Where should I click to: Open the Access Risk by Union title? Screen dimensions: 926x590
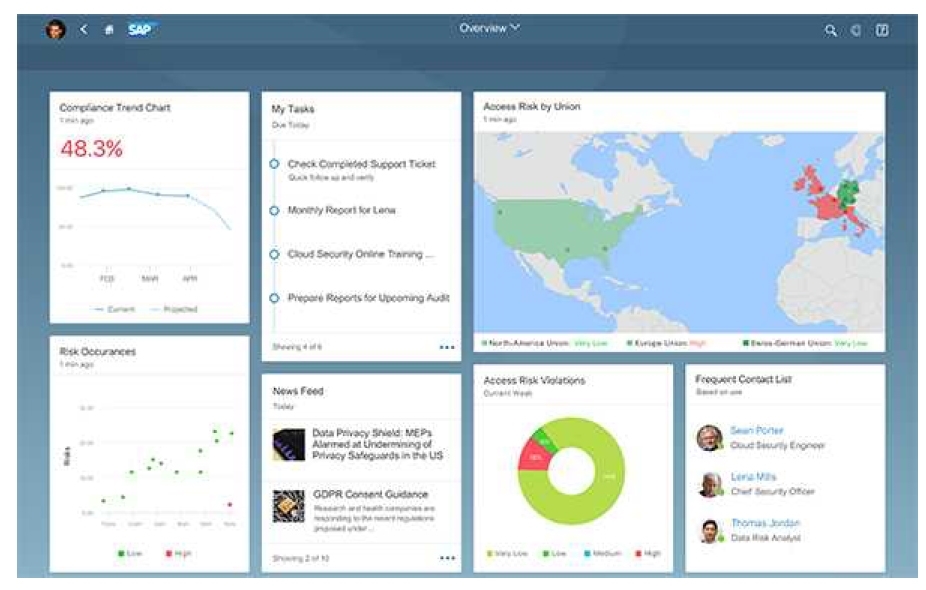532,106
